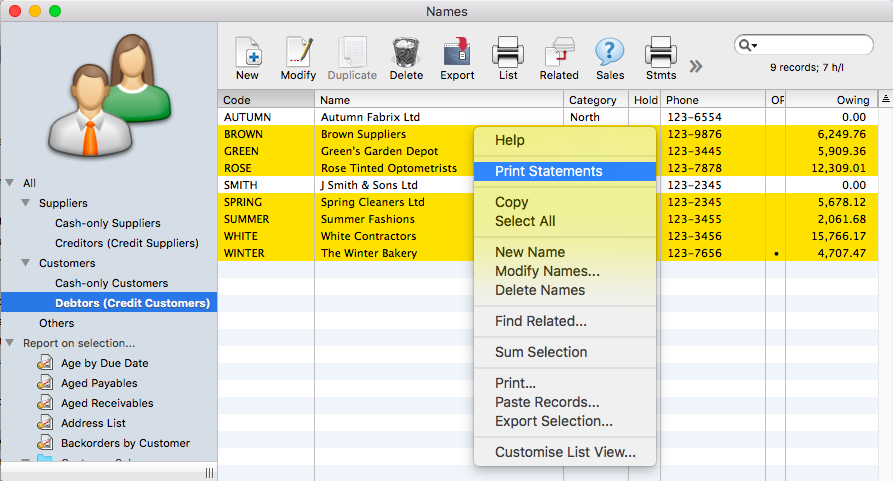This screenshot has width=893, height=481.
Task: Collapse the Suppliers tree group
Action: tap(27, 203)
